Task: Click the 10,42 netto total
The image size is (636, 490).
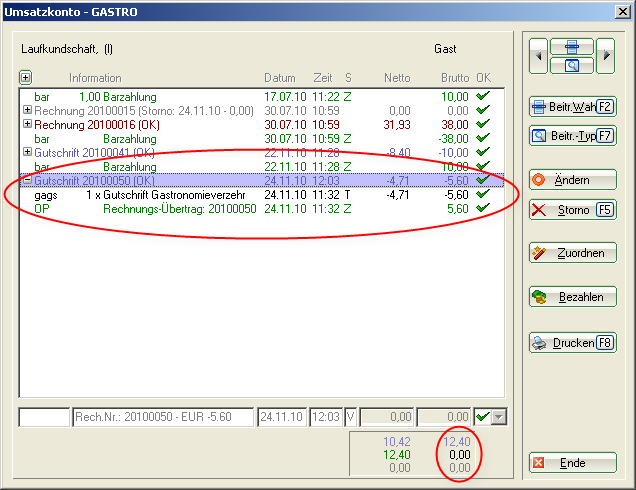Action: [397, 441]
